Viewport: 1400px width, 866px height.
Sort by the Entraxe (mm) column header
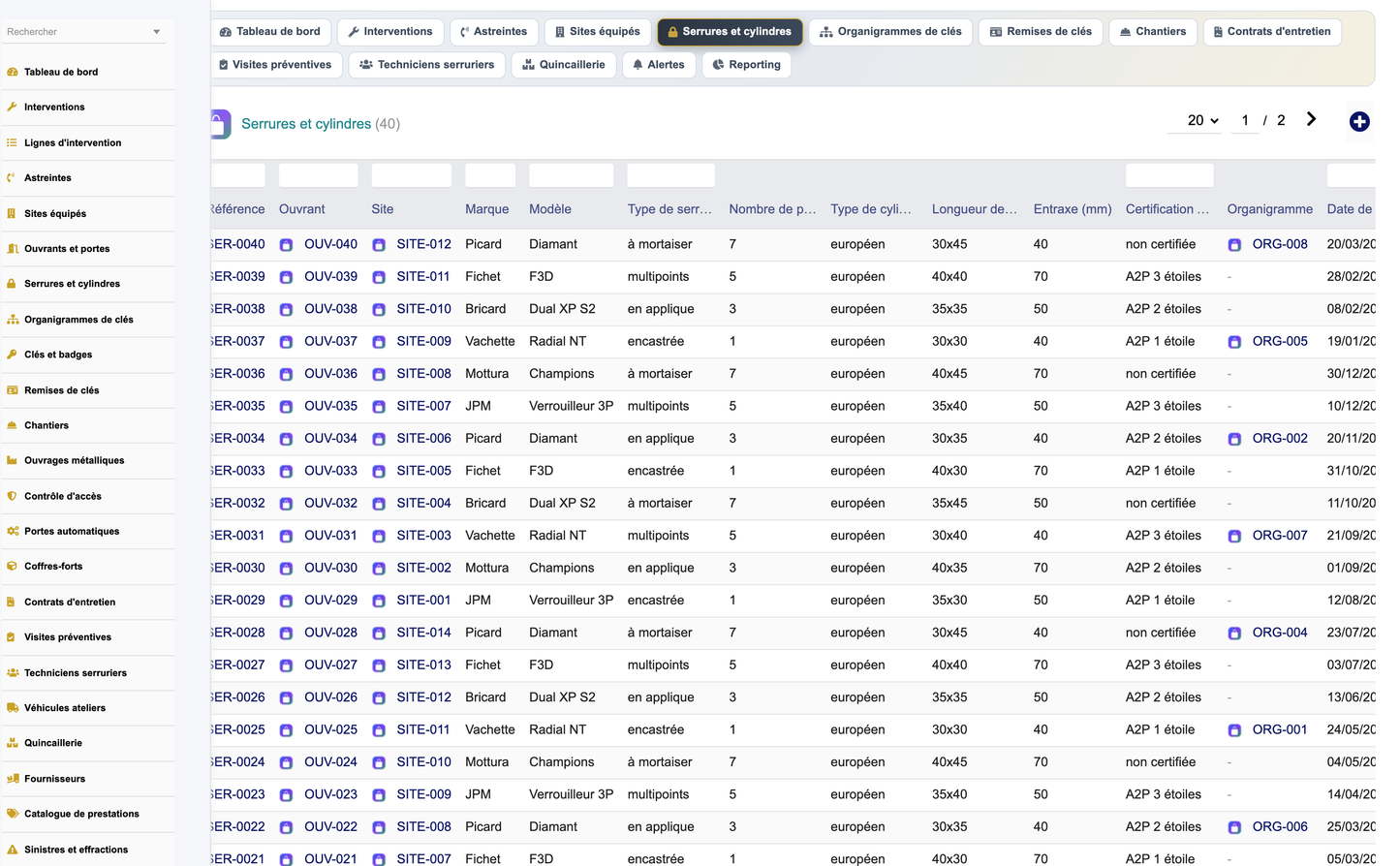pos(1073,209)
